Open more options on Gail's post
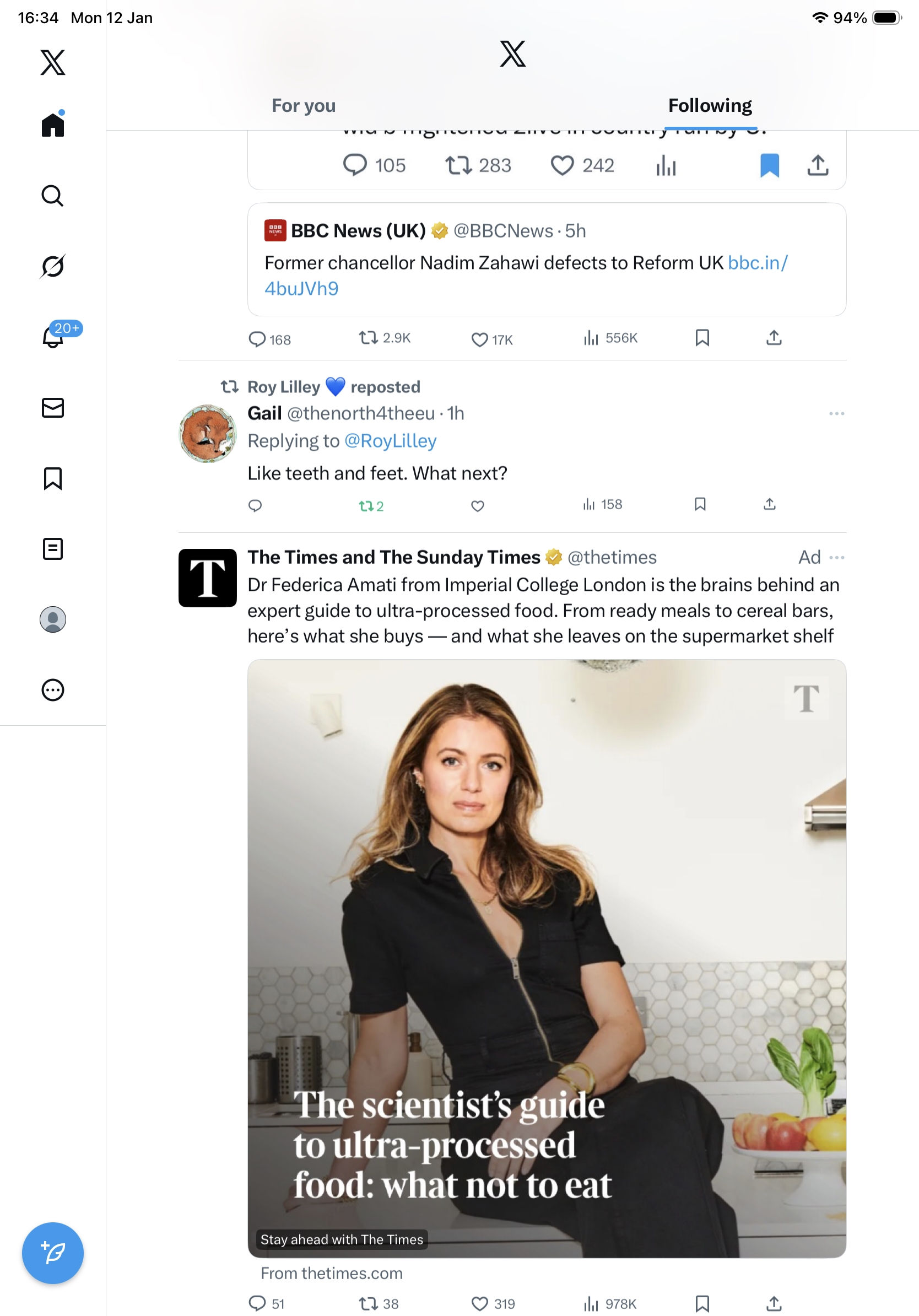 pos(836,414)
